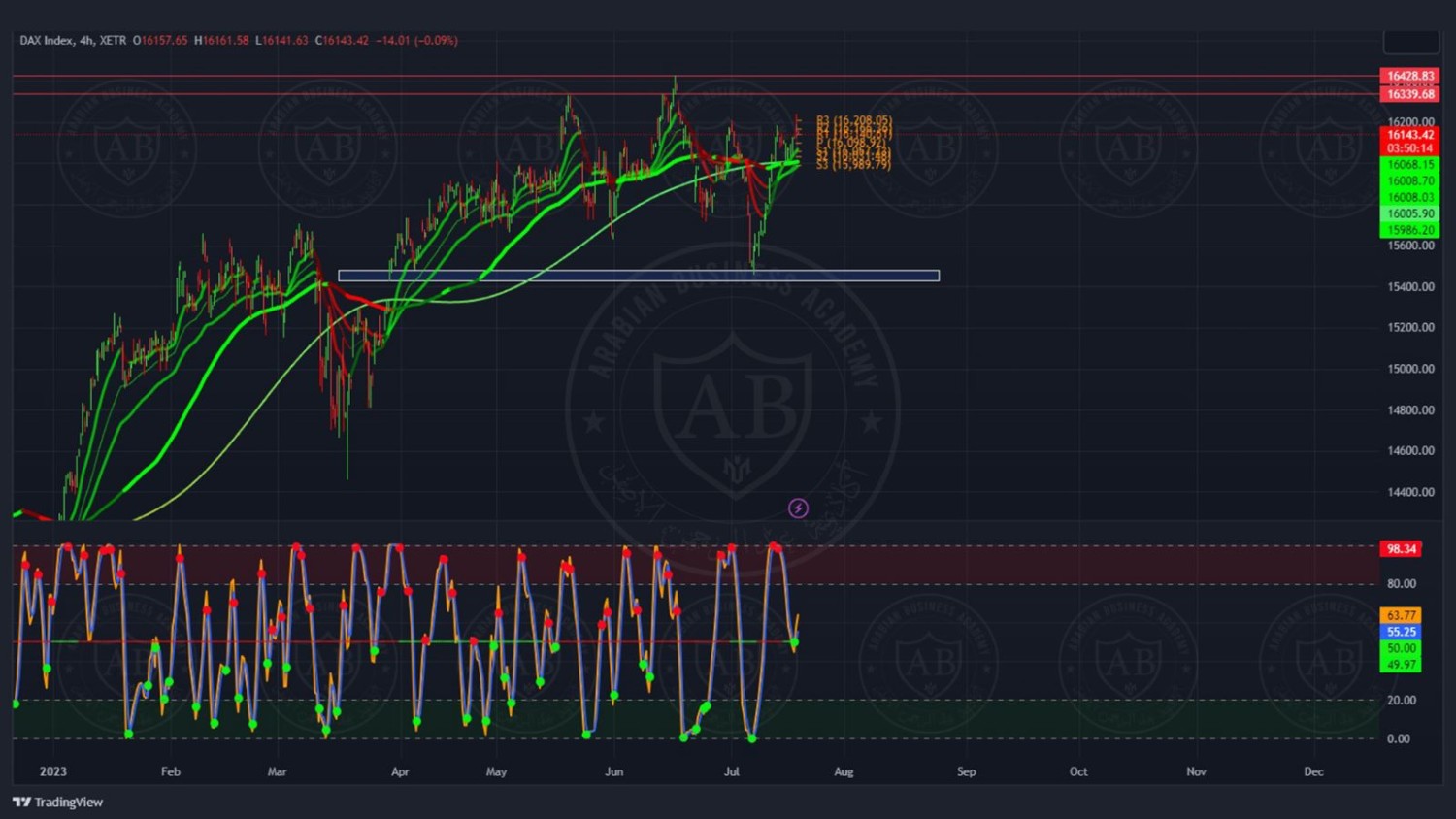Screen dimensions: 1456x819
Task: Click the close value C16143.42
Action: (342, 40)
